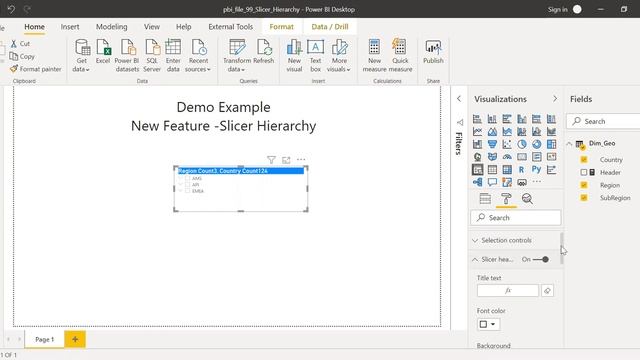Select the Matrix visualization
The width and height of the screenshot is (640, 360).
507,169
